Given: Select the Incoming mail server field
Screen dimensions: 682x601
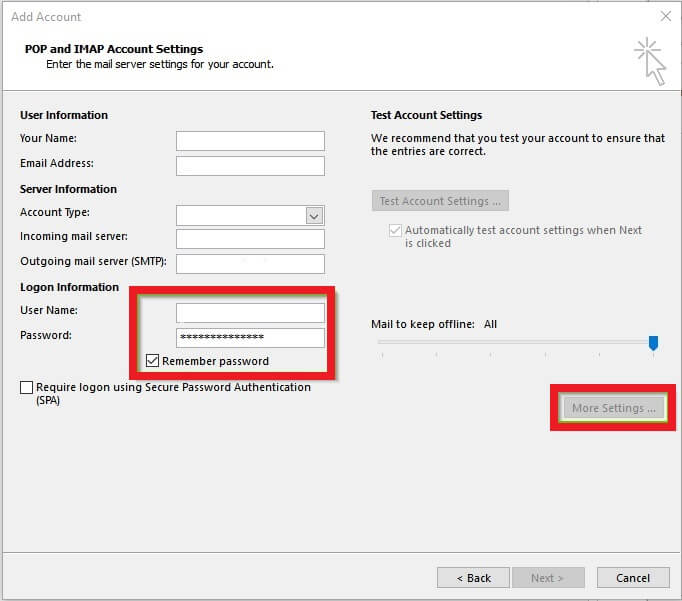Looking at the screenshot, I should (x=250, y=239).
